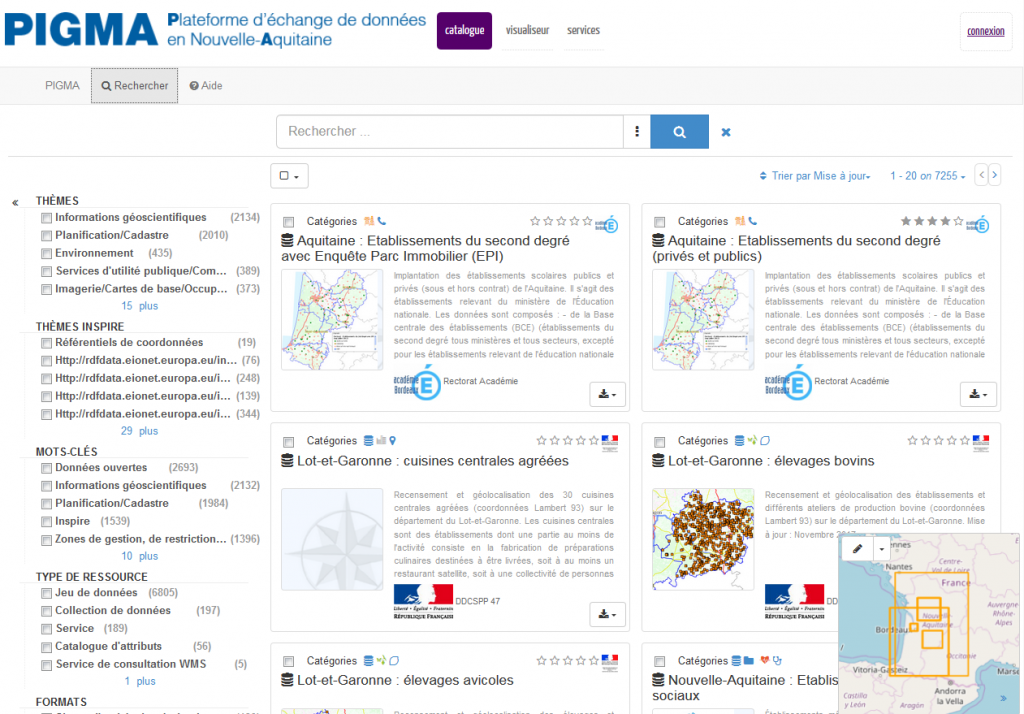Open download menu on EPI établissements card
This screenshot has width=1024, height=714.
607,394
